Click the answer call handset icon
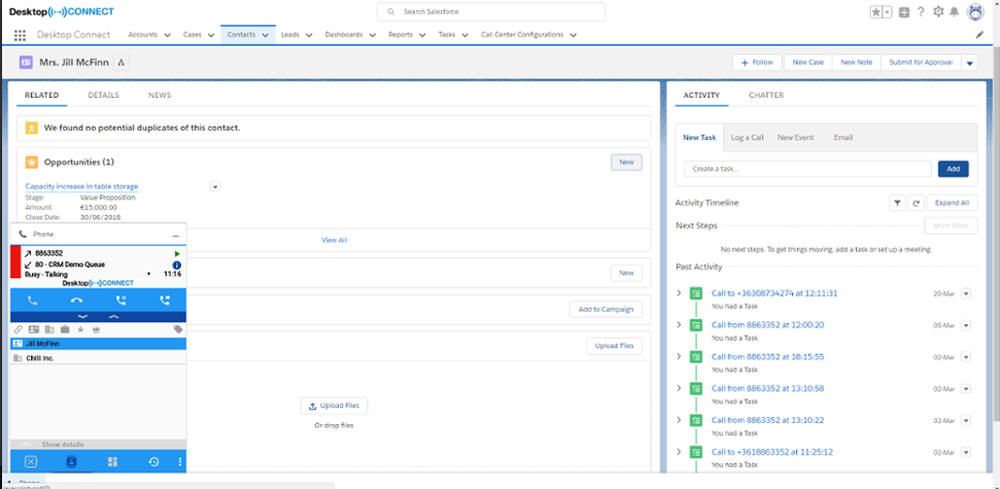The image size is (1000, 489). point(33,301)
